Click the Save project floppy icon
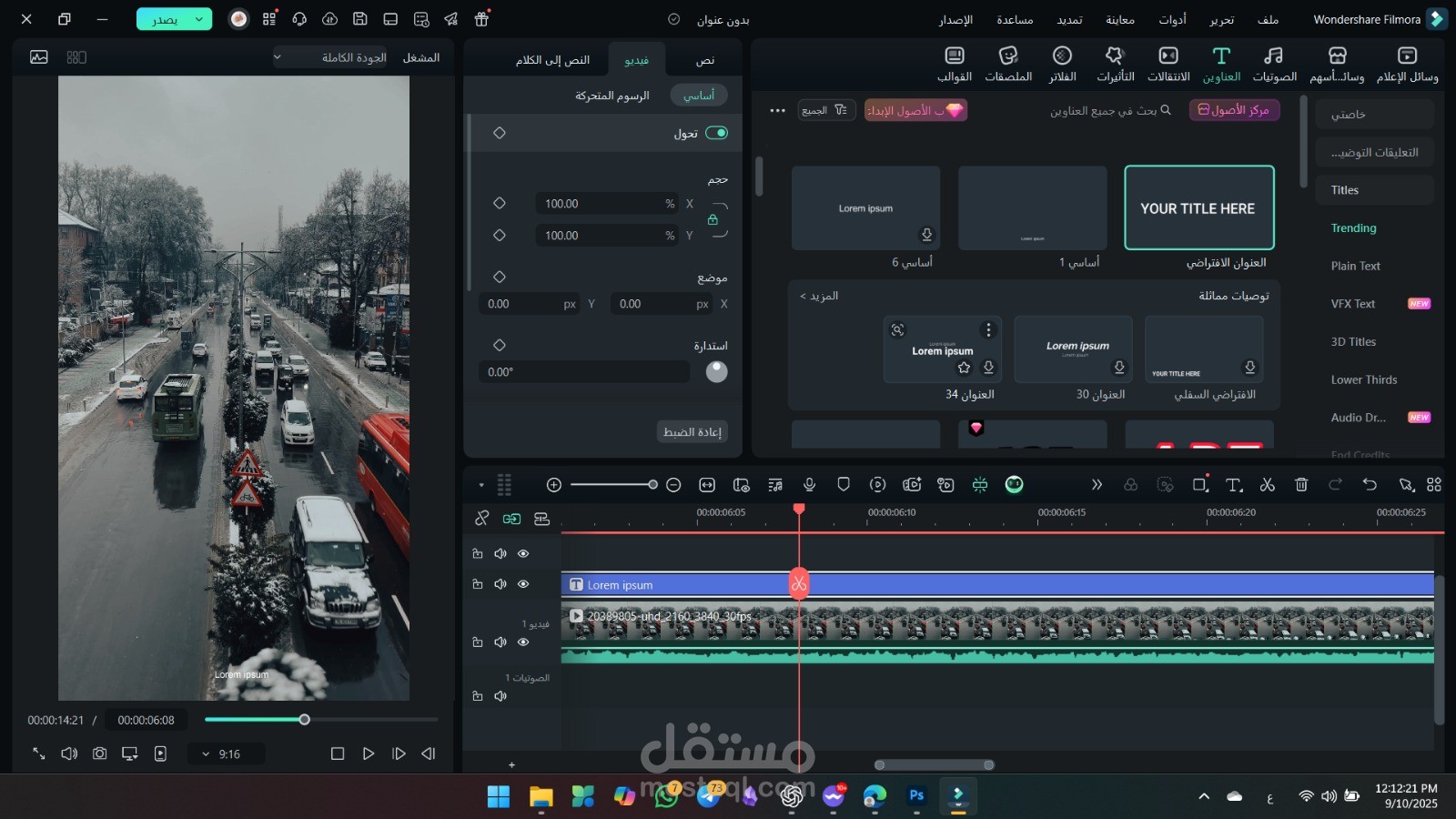 pos(360,19)
